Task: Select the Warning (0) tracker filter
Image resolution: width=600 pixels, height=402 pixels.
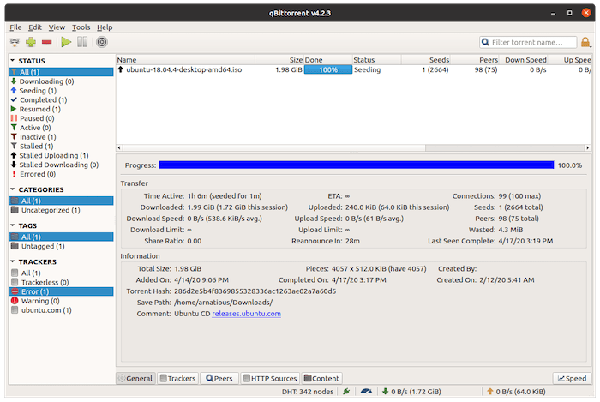Action: click(61, 301)
